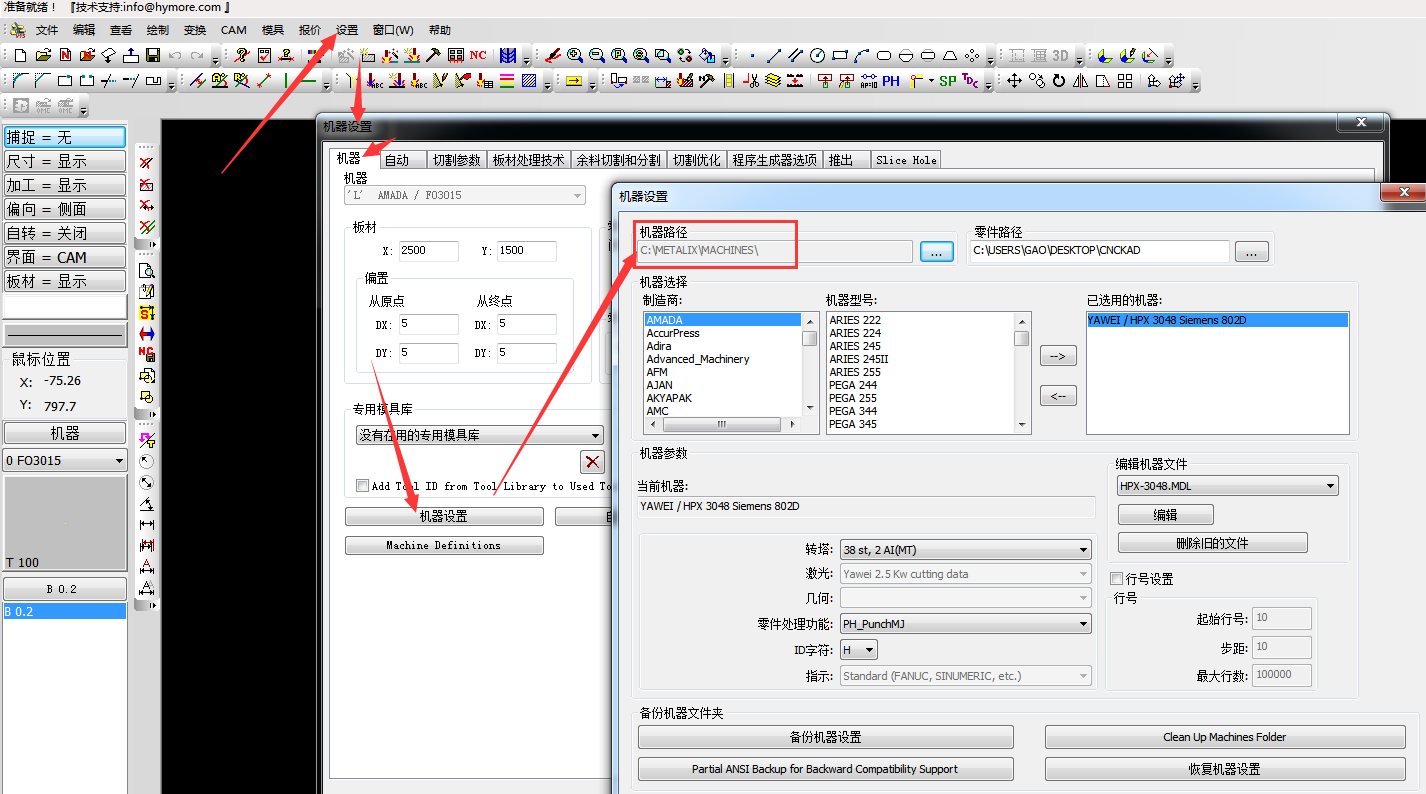Switch to the 切割参数 tab
Image resolution: width=1426 pixels, height=794 pixels.
click(x=456, y=160)
